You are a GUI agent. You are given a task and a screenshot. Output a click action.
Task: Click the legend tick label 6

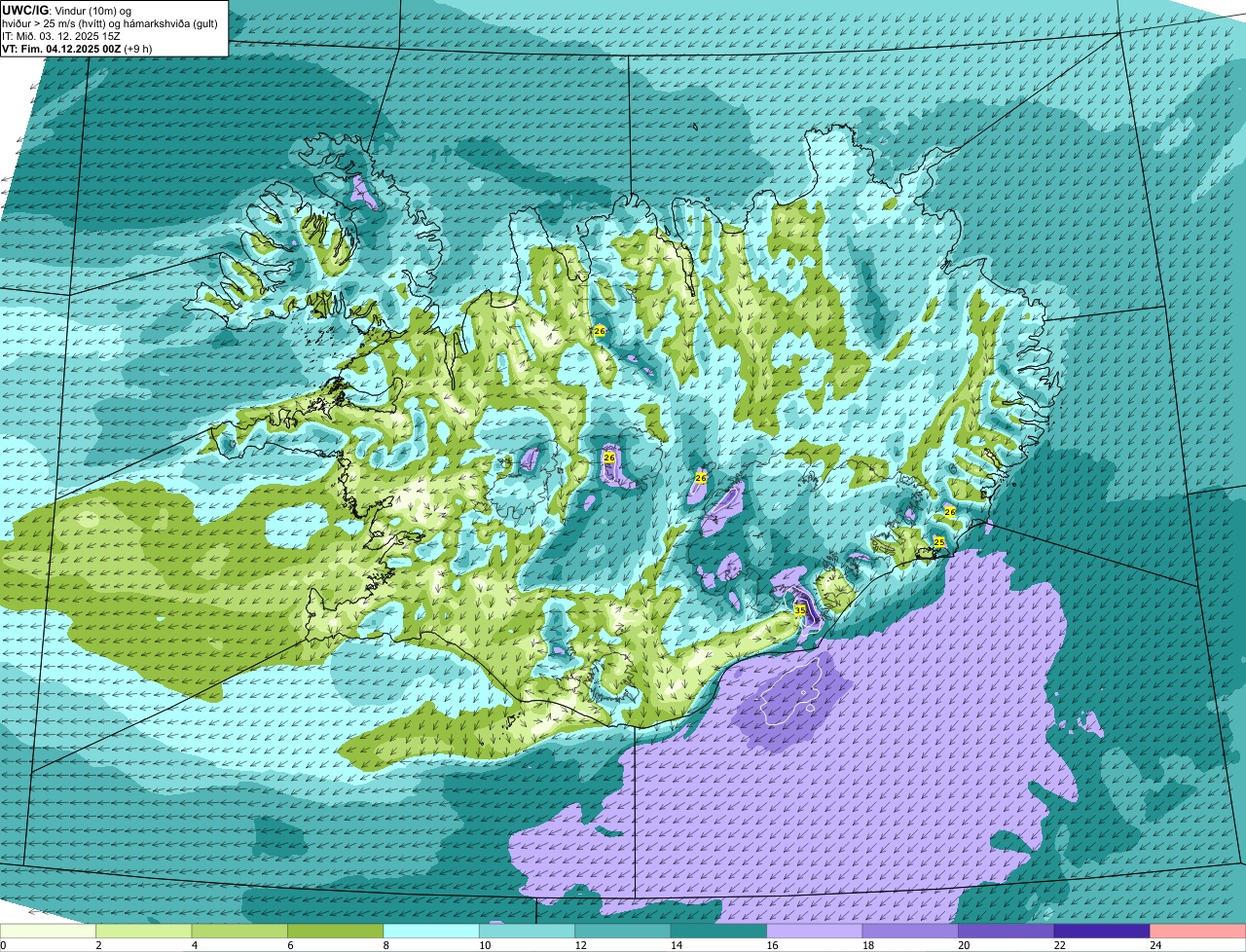click(288, 945)
